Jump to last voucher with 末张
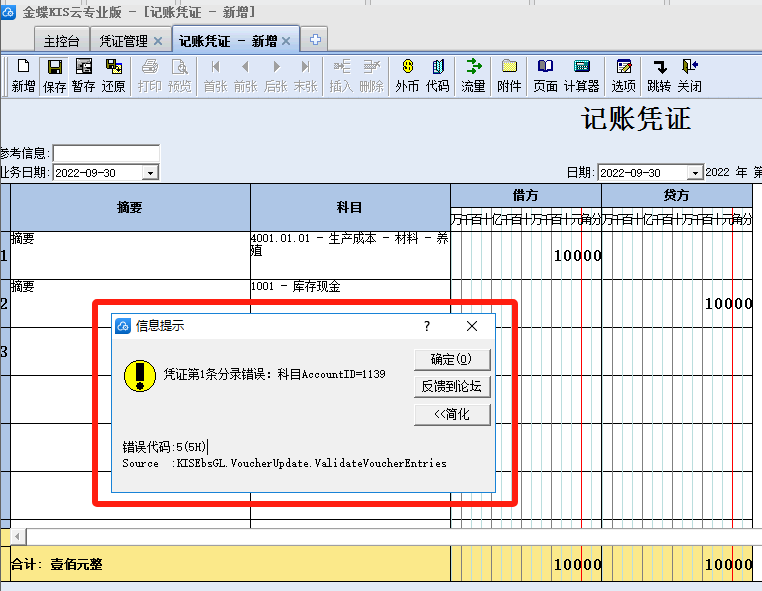This screenshot has width=762, height=591. pos(306,76)
